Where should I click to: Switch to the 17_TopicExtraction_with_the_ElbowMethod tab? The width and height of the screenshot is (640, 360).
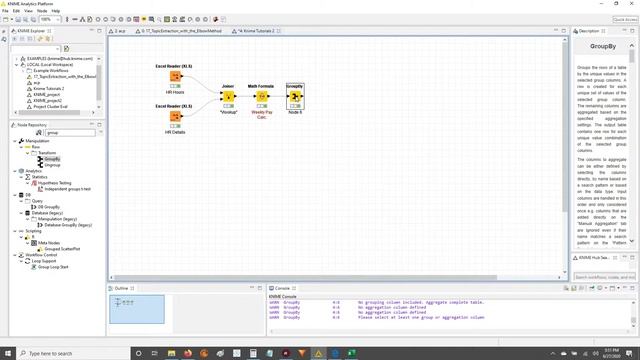[x=178, y=31]
